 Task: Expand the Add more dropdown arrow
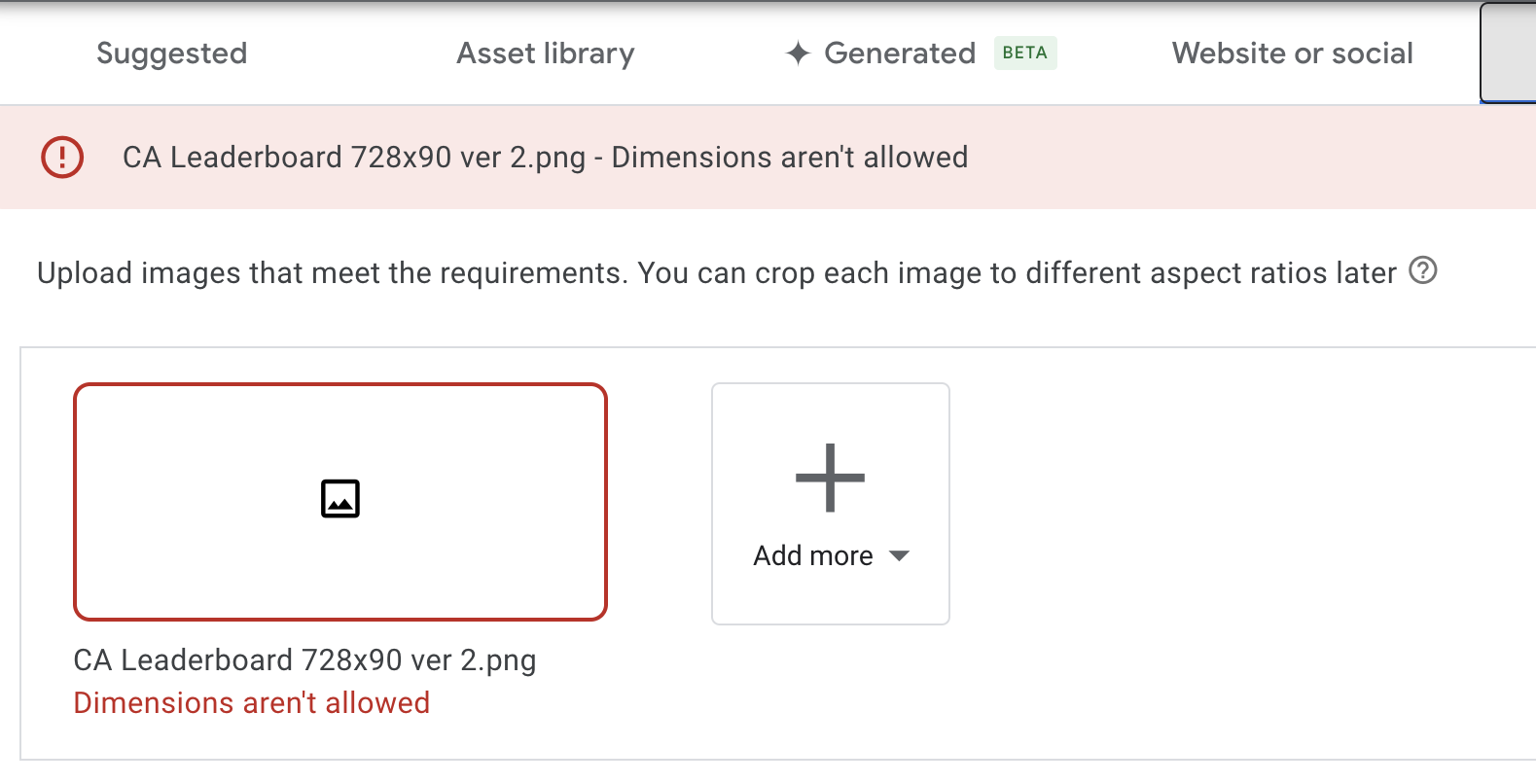pos(900,556)
